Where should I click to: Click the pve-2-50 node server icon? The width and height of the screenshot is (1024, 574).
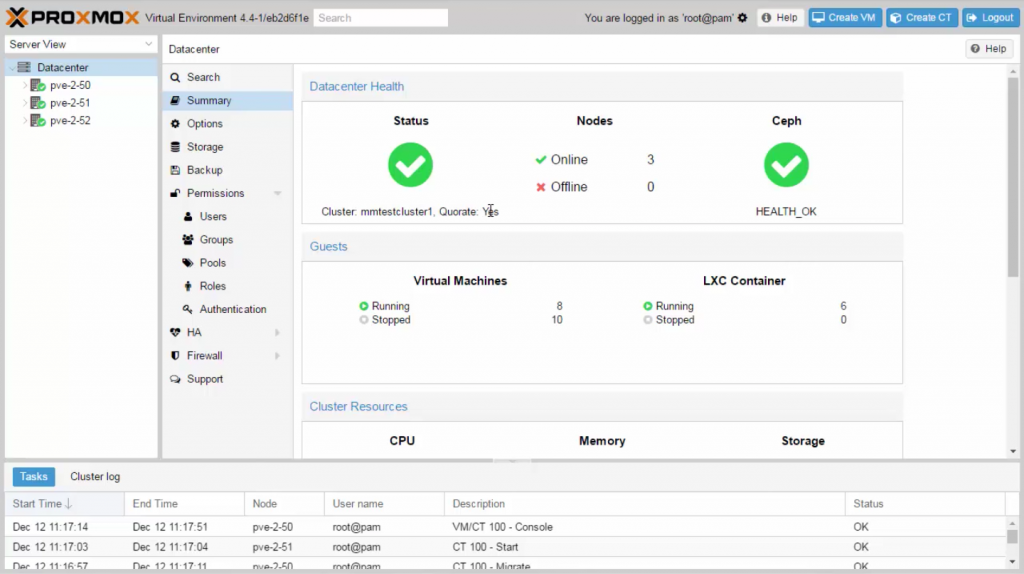coord(38,86)
